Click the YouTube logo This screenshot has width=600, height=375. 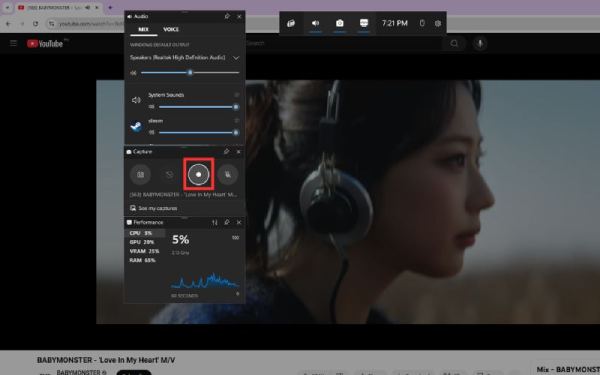(x=45, y=44)
